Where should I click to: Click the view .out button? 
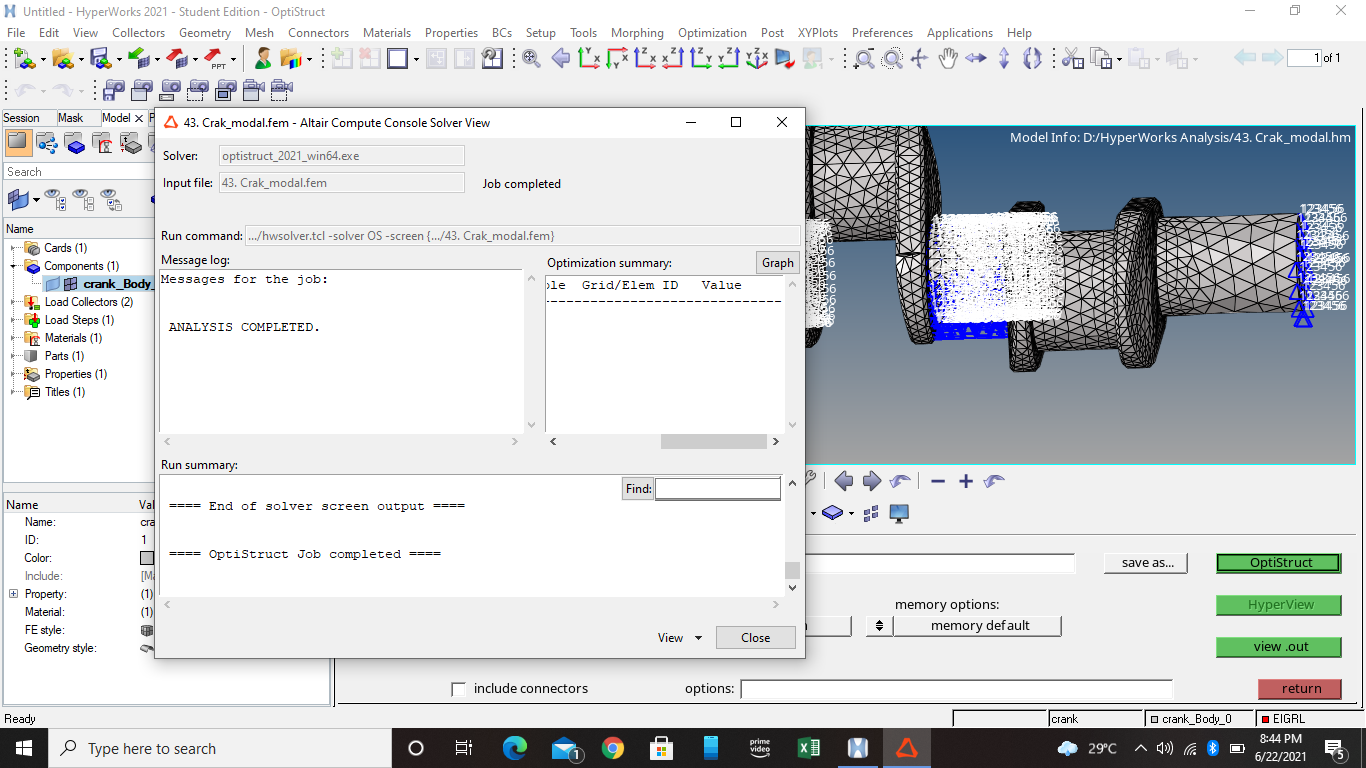pyautogui.click(x=1280, y=647)
